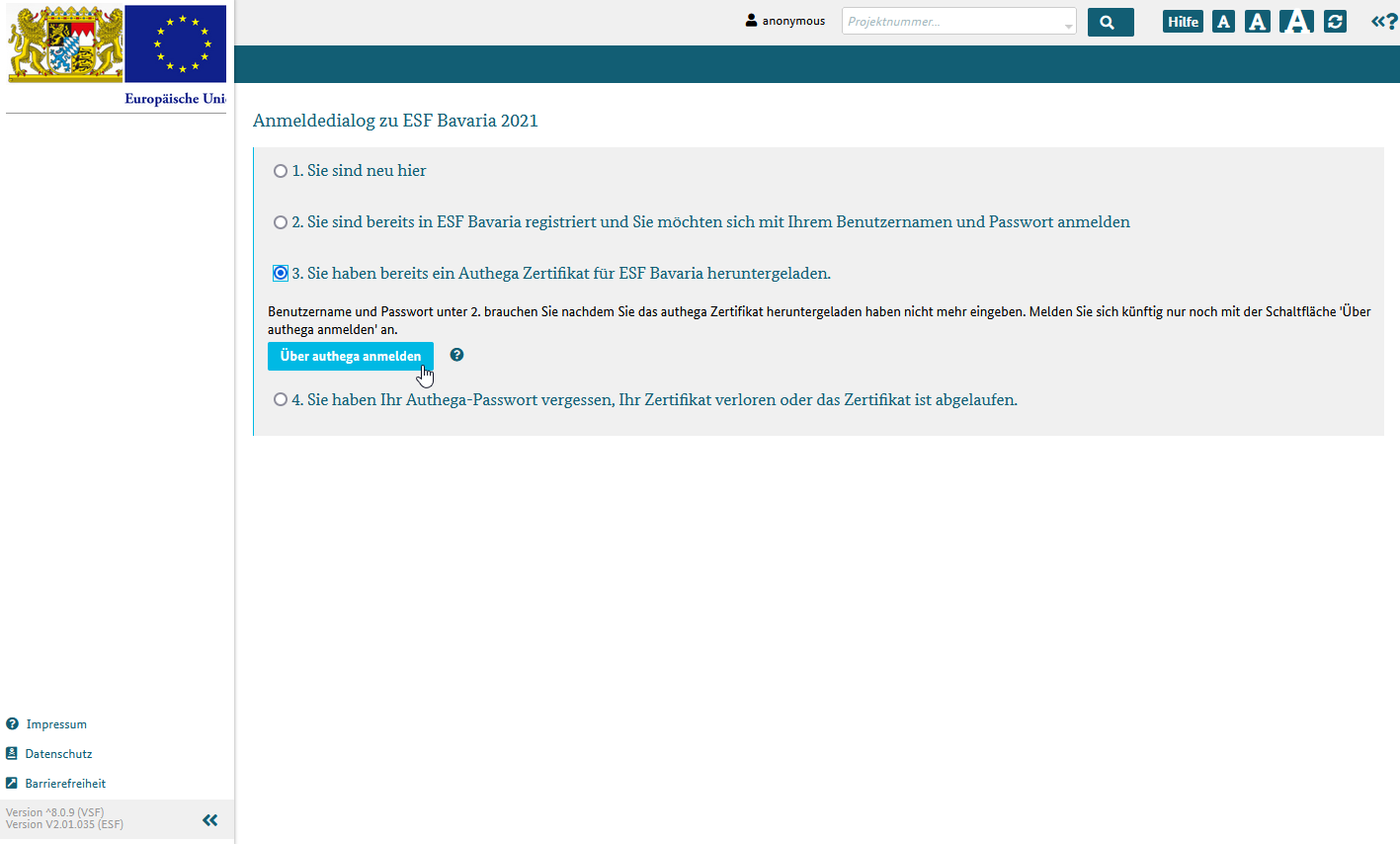Click the help question mark beside authega button
Screen dimensions: 1400x844
(456, 355)
